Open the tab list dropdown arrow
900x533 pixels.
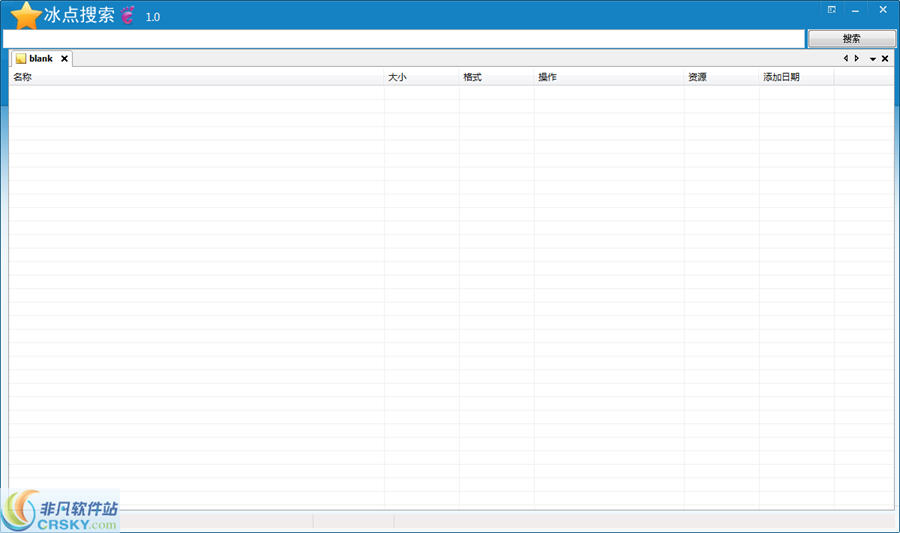[x=872, y=59]
